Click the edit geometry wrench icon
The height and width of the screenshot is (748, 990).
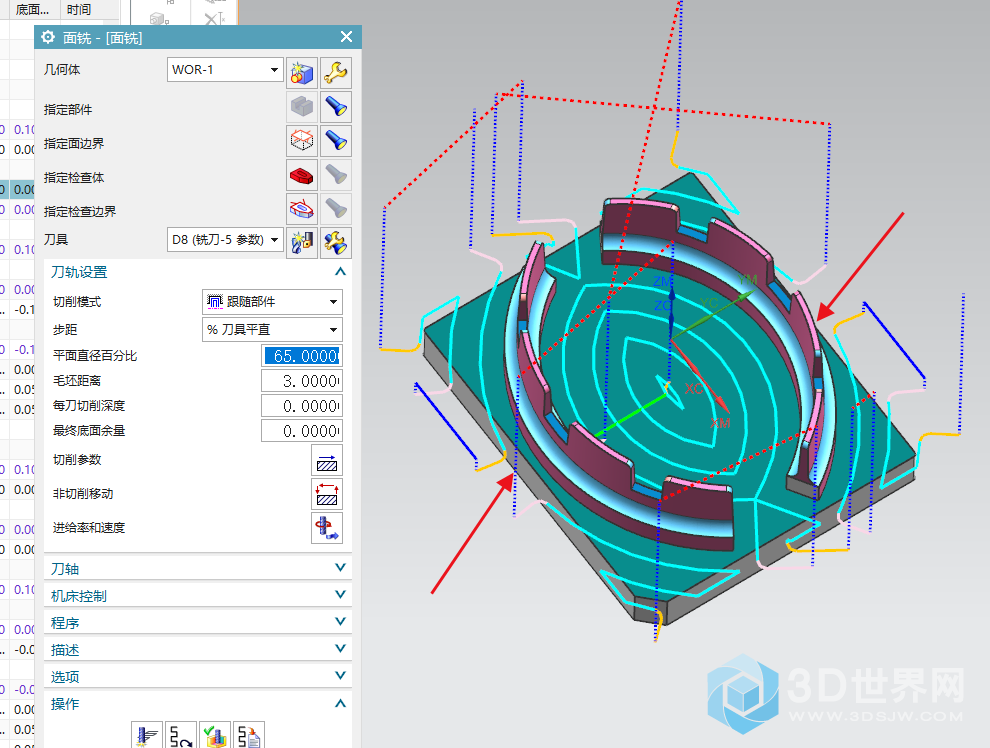[336, 73]
